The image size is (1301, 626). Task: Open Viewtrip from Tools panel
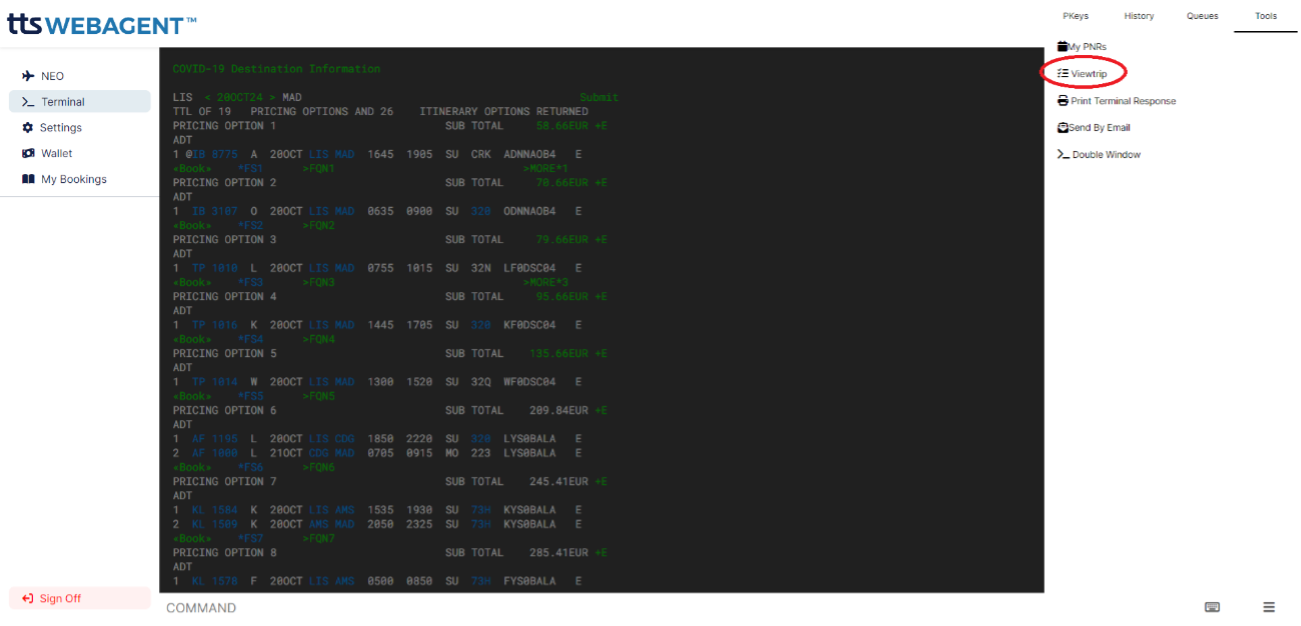(x=1082, y=74)
